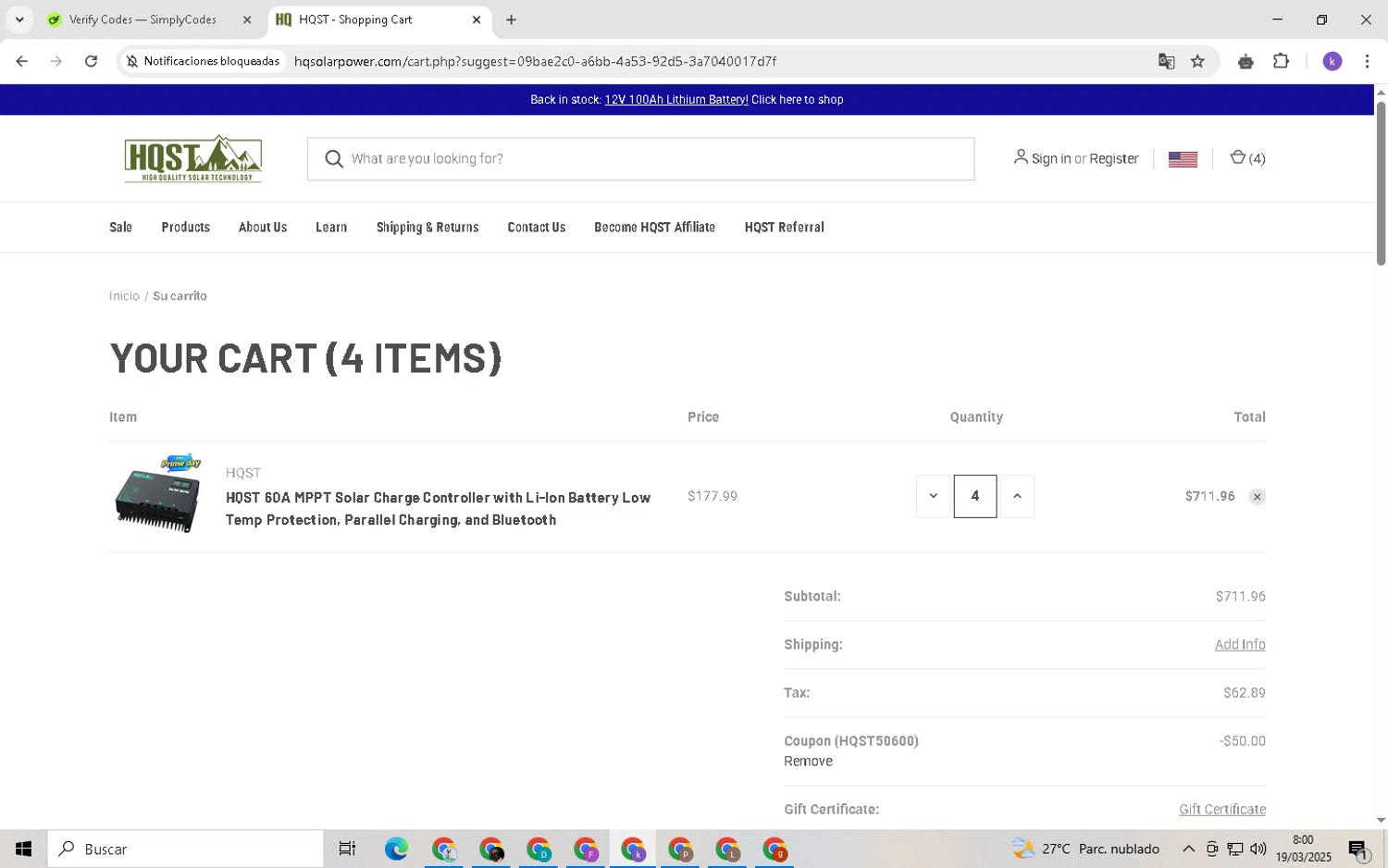1388x868 pixels.
Task: Remove the HQST50600 coupon
Action: tap(808, 761)
